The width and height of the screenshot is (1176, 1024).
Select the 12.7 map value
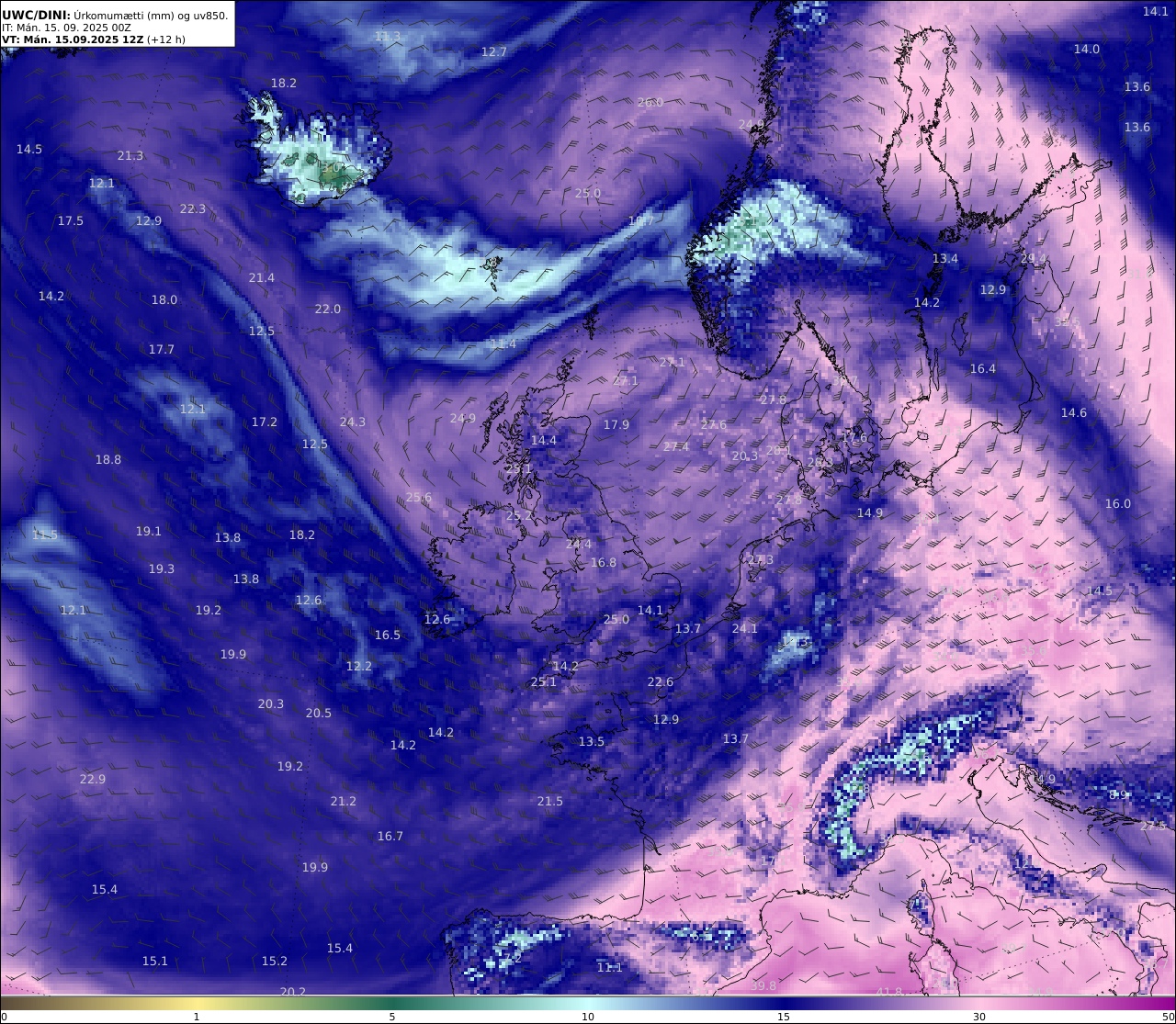click(x=494, y=52)
